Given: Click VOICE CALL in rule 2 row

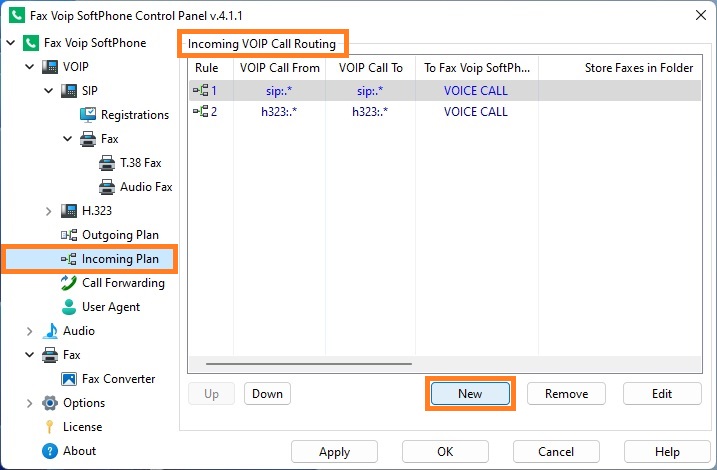Looking at the screenshot, I should click(476, 112).
